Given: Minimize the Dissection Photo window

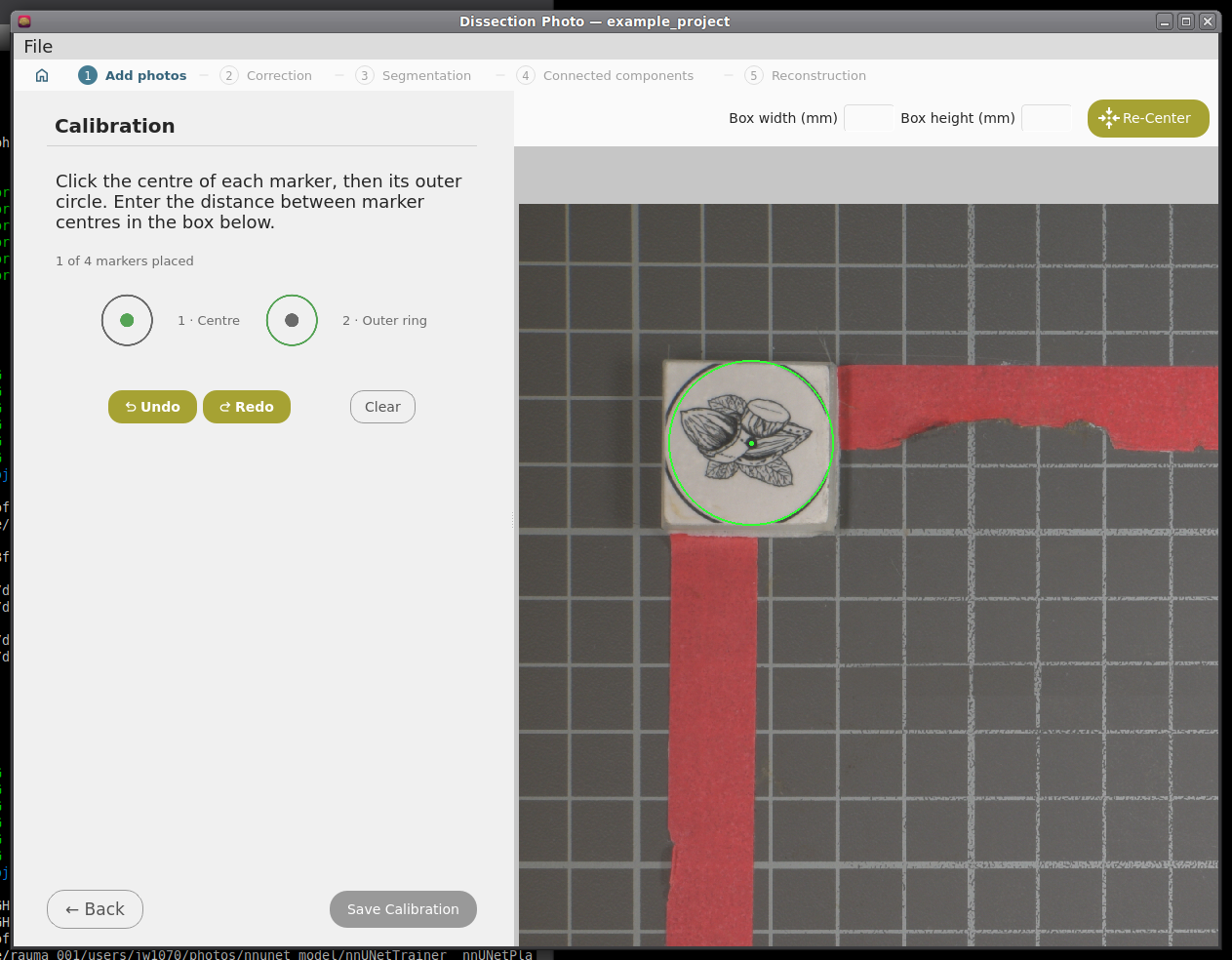Looking at the screenshot, I should [x=1165, y=21].
